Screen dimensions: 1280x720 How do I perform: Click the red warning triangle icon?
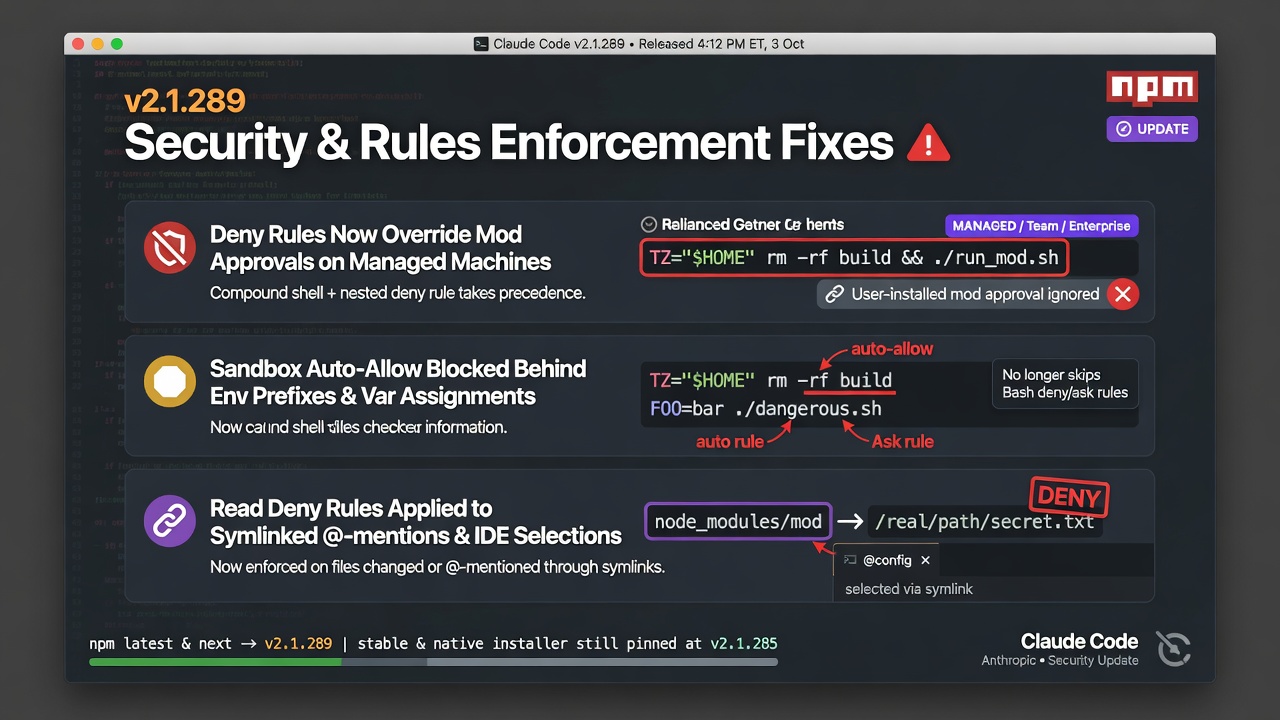(927, 145)
